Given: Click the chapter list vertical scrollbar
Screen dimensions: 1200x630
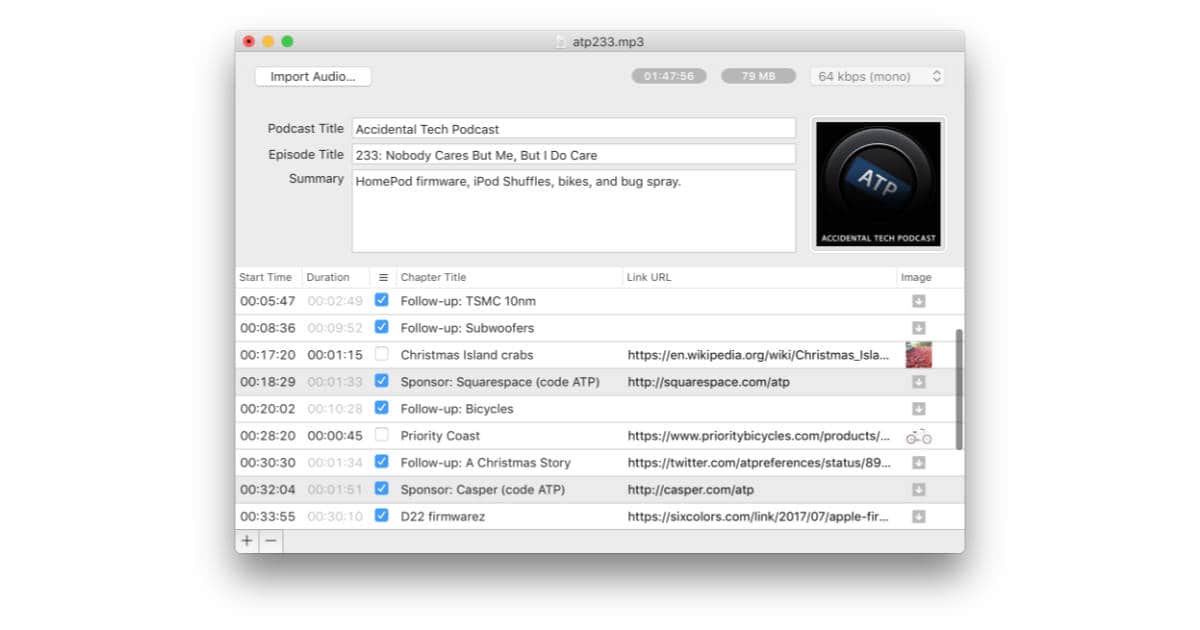Looking at the screenshot, I should [960, 389].
